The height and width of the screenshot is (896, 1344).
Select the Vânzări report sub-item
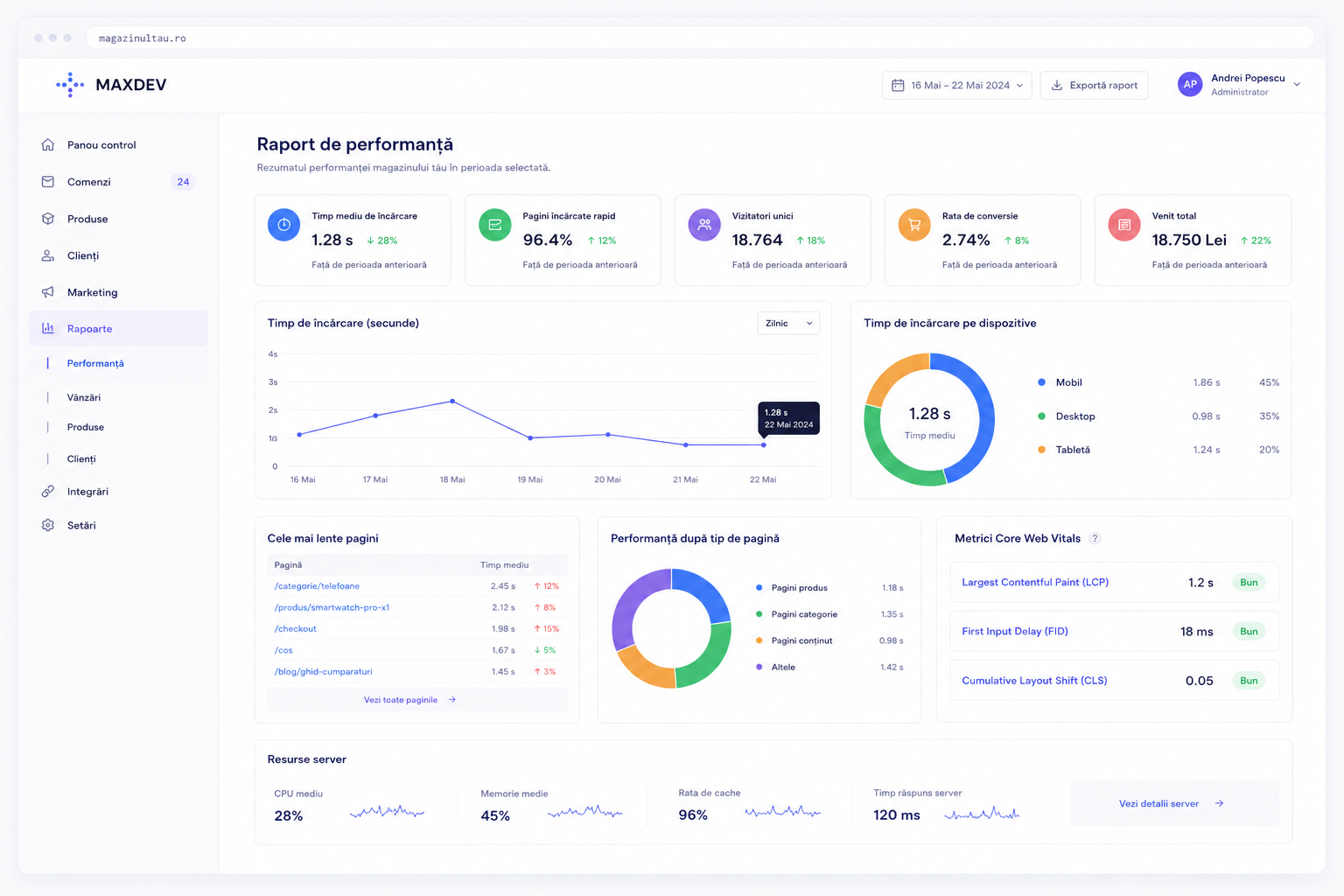[x=84, y=397]
